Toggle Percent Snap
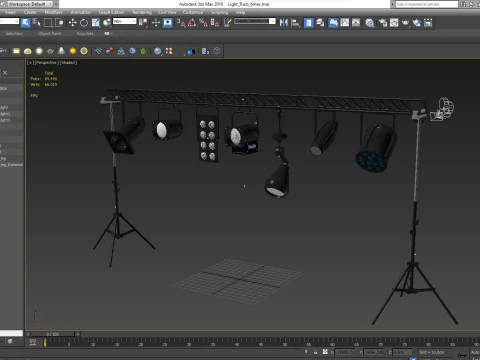 coord(203,23)
